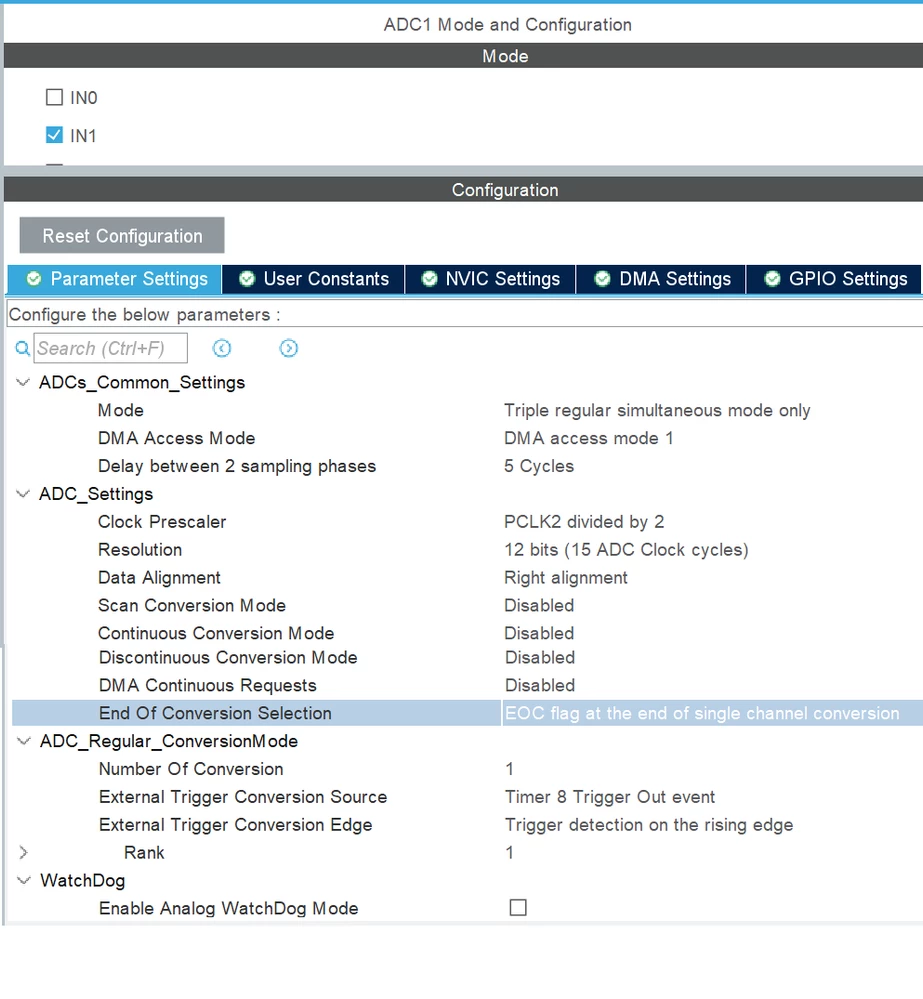Viewport: 923px width, 999px height.
Task: Select the Clock Prescaler label
Action: (162, 522)
